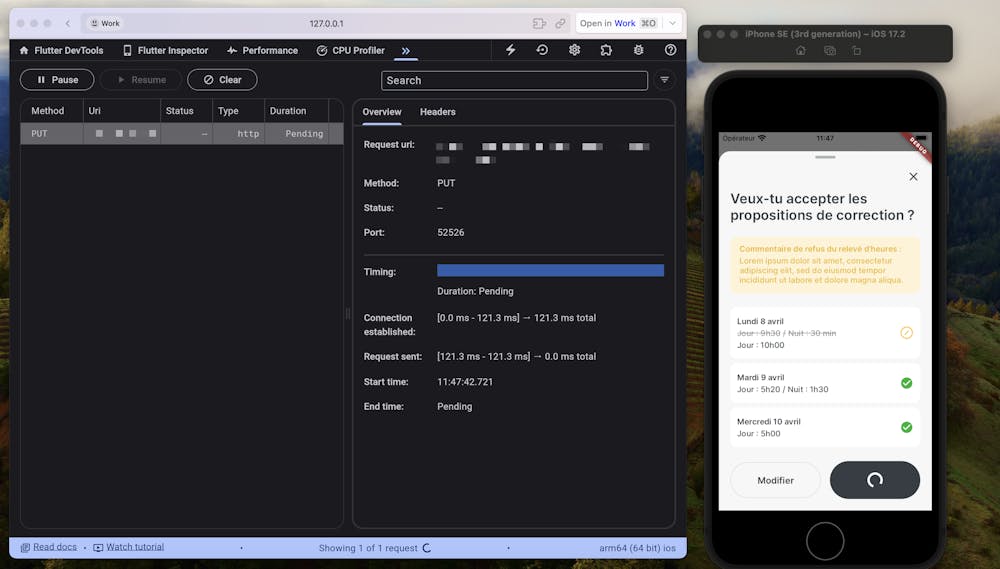This screenshot has width=1000, height=569.
Task: Expand the overflow tabs double-chevron
Action: (405, 50)
